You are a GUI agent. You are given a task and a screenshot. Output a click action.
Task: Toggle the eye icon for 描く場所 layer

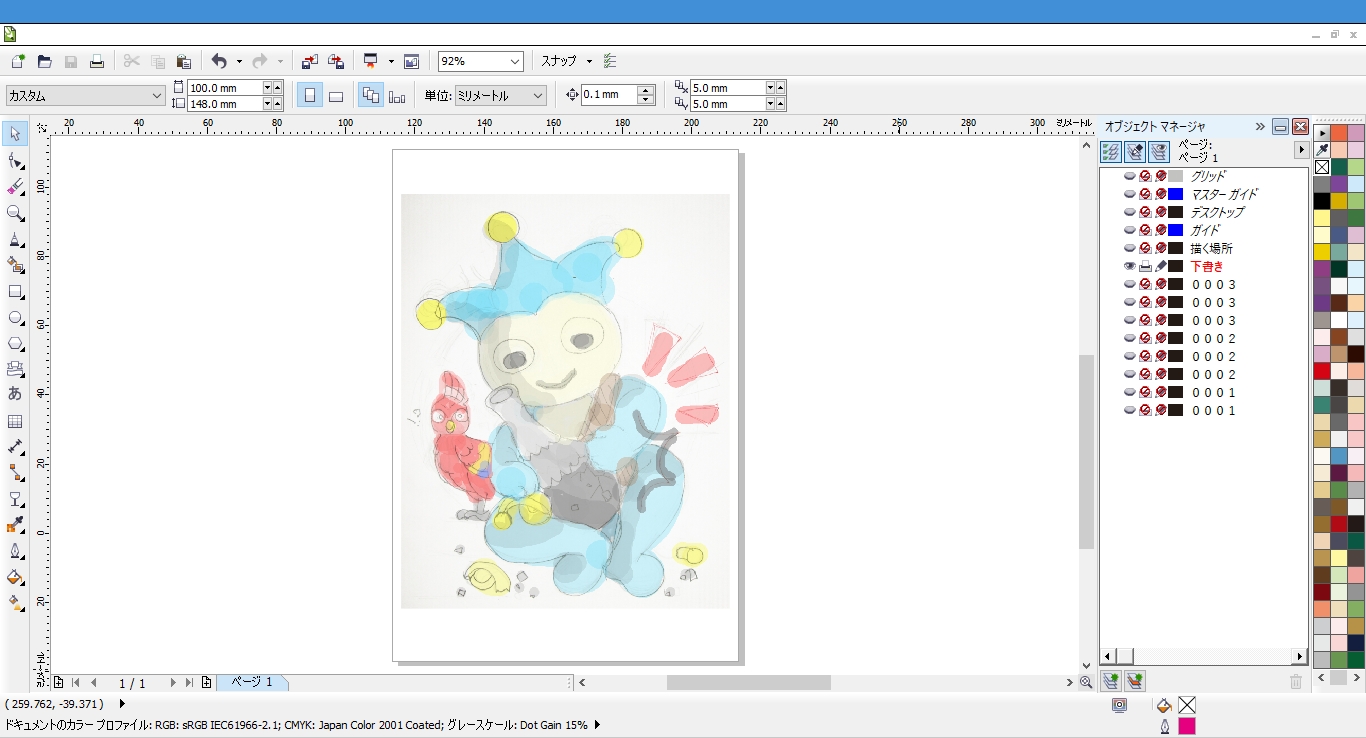pyautogui.click(x=1130, y=248)
